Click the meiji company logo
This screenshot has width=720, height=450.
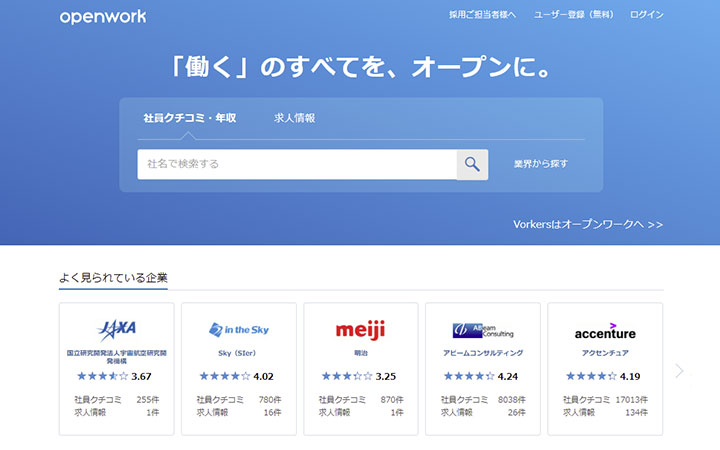[x=360, y=329]
